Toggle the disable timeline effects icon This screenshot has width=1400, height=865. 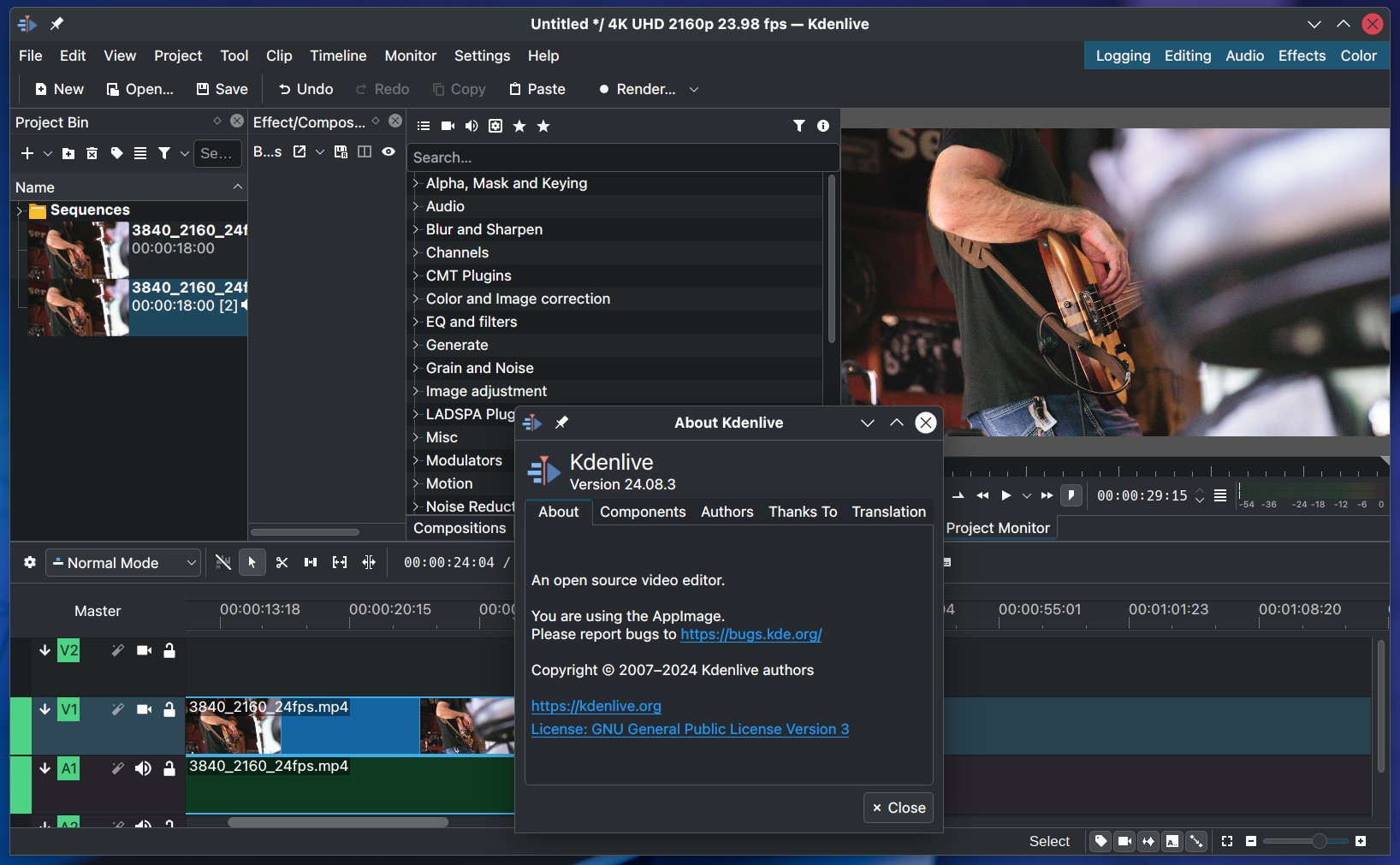coord(222,562)
